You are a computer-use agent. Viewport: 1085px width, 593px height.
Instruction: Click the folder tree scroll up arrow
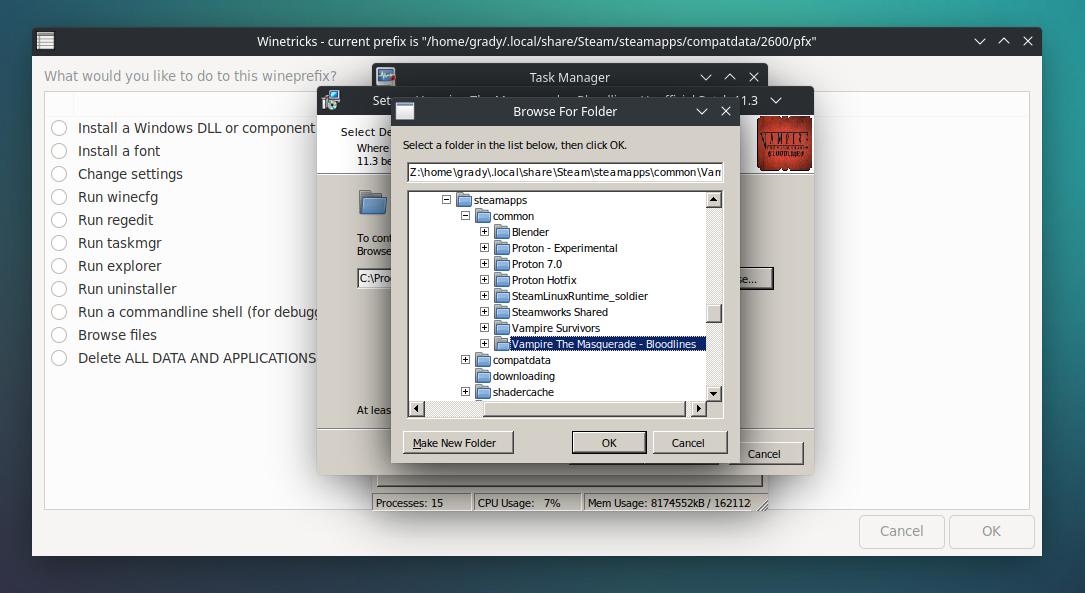(x=713, y=200)
